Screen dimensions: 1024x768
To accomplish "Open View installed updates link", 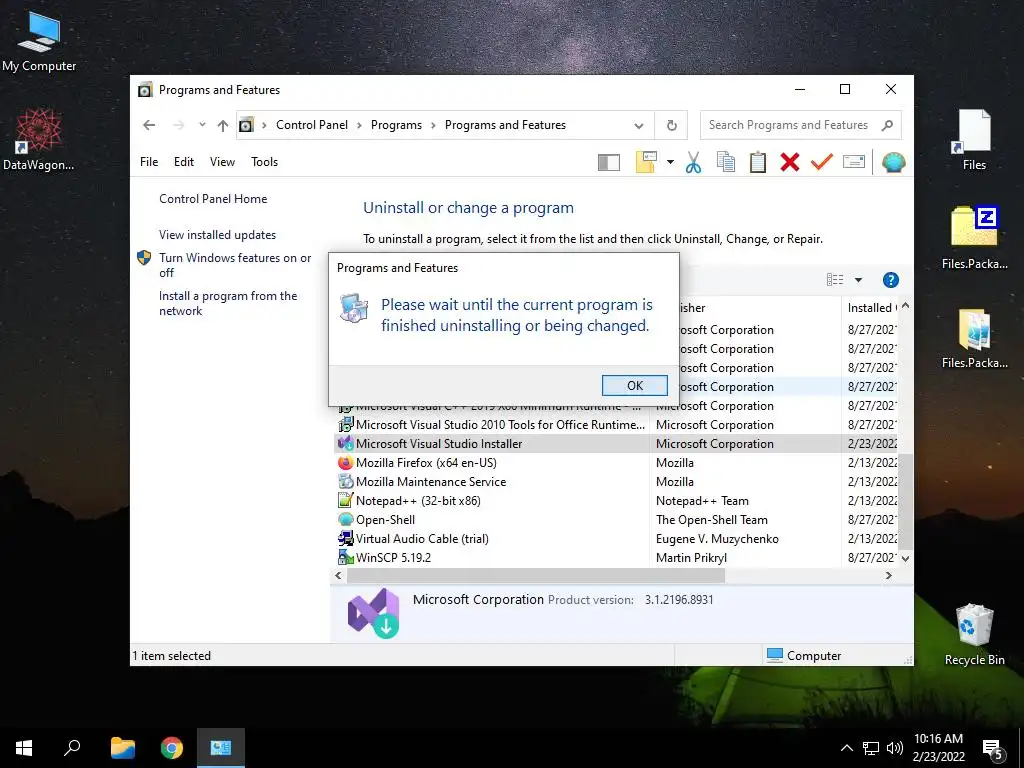I will pyautogui.click(x=217, y=234).
